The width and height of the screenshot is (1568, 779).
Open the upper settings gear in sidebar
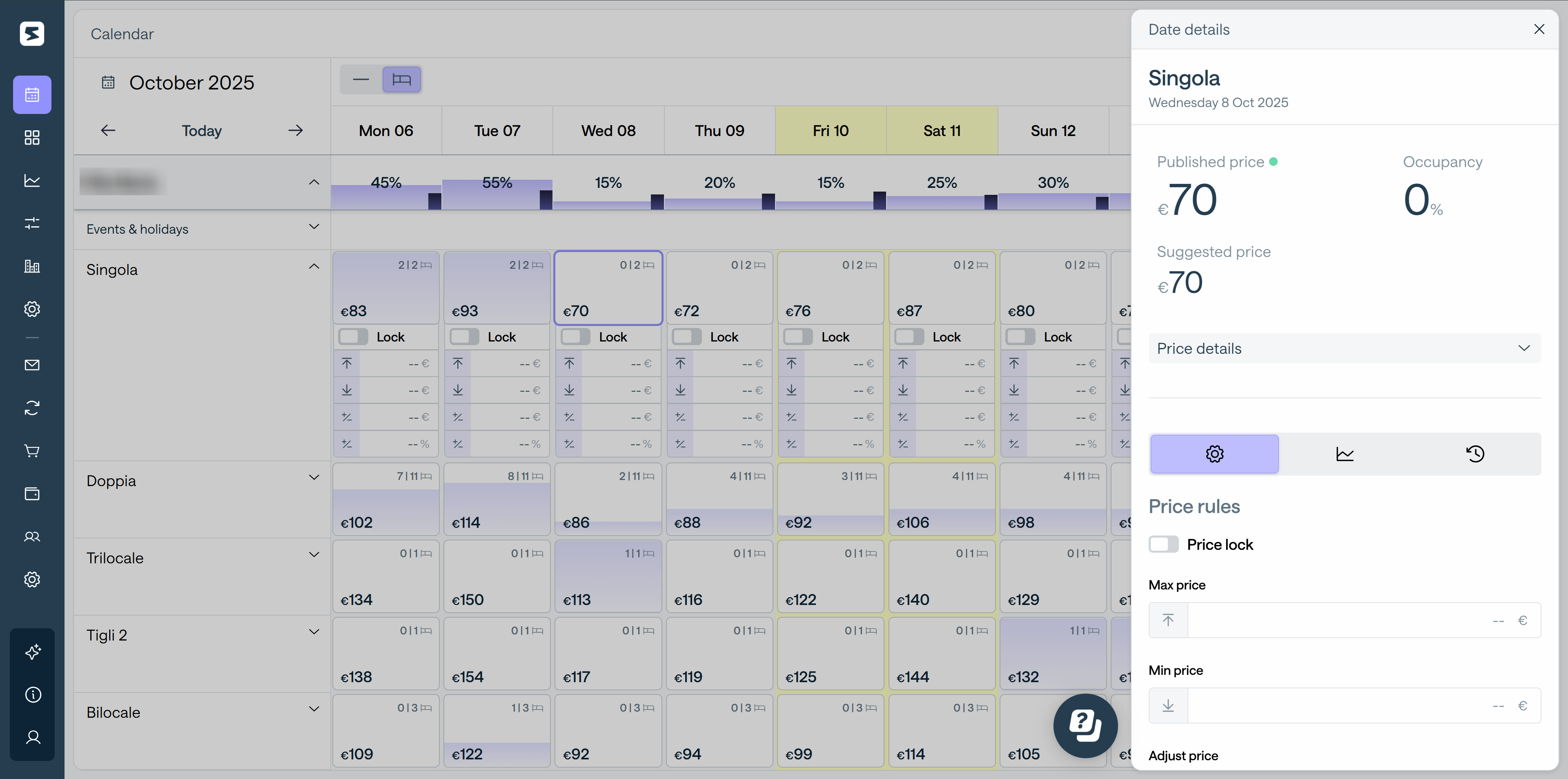32,309
